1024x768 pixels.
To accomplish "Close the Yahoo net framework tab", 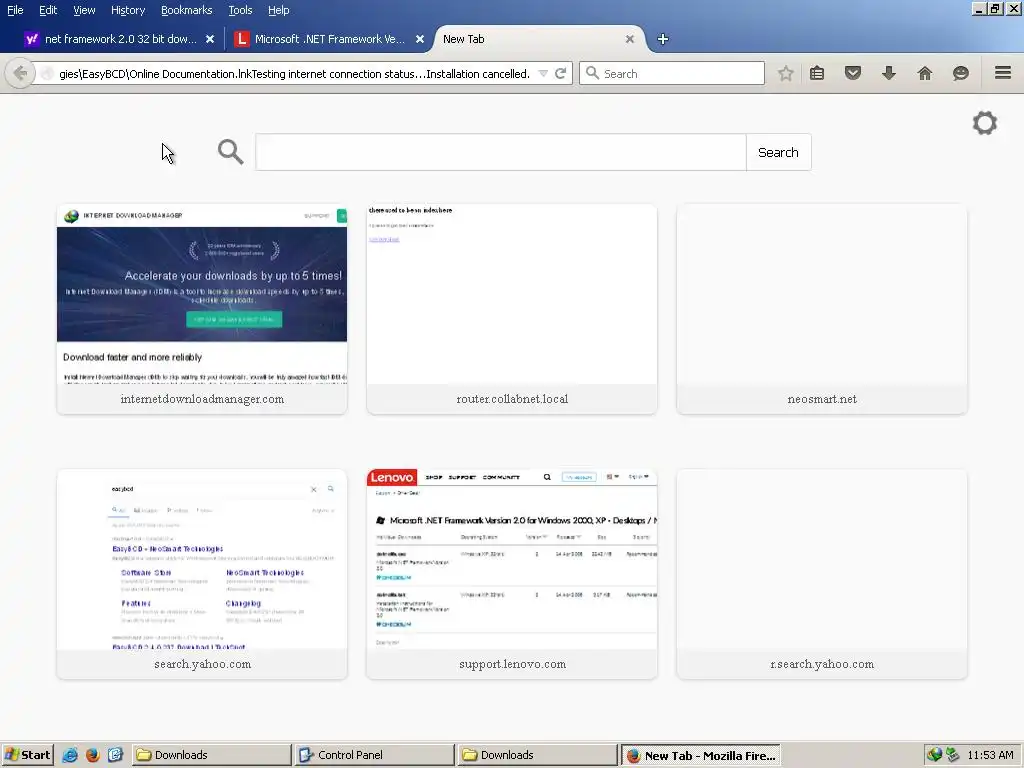I will click(210, 39).
